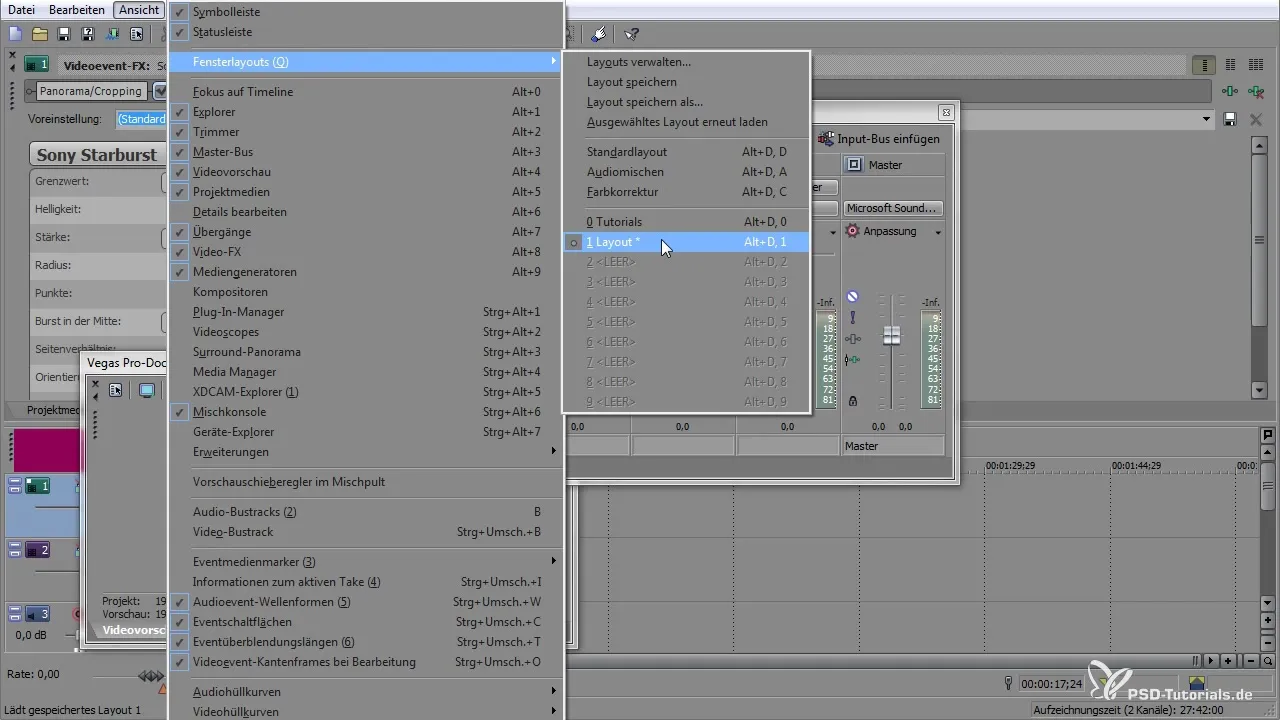Viewport: 1280px width, 720px height.
Task: Load the Standardlayout
Action: click(686, 152)
